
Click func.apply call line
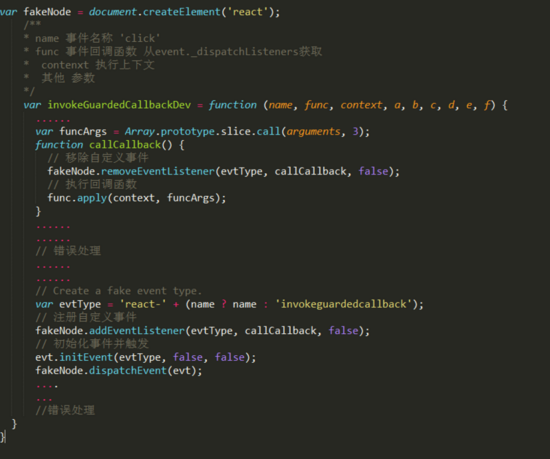pos(137,198)
